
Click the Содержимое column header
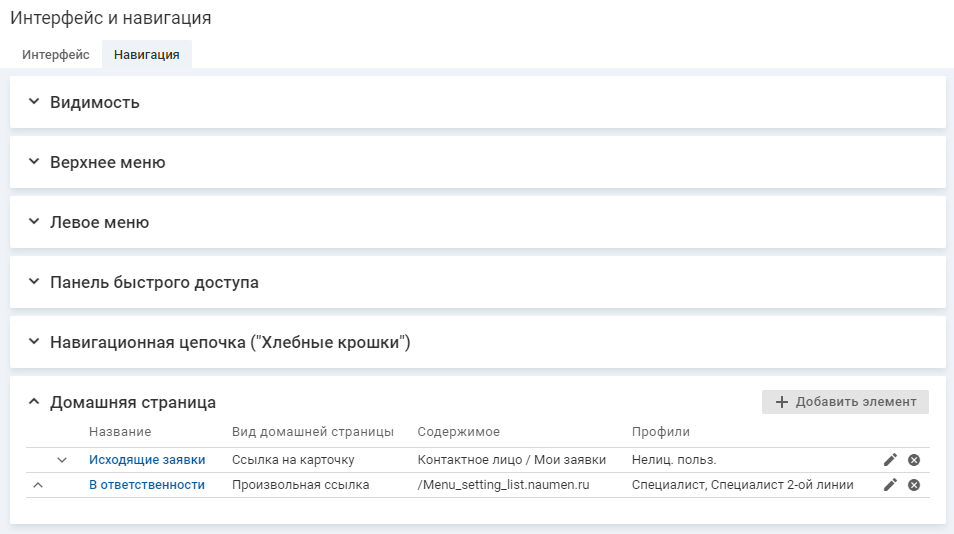pos(458,432)
